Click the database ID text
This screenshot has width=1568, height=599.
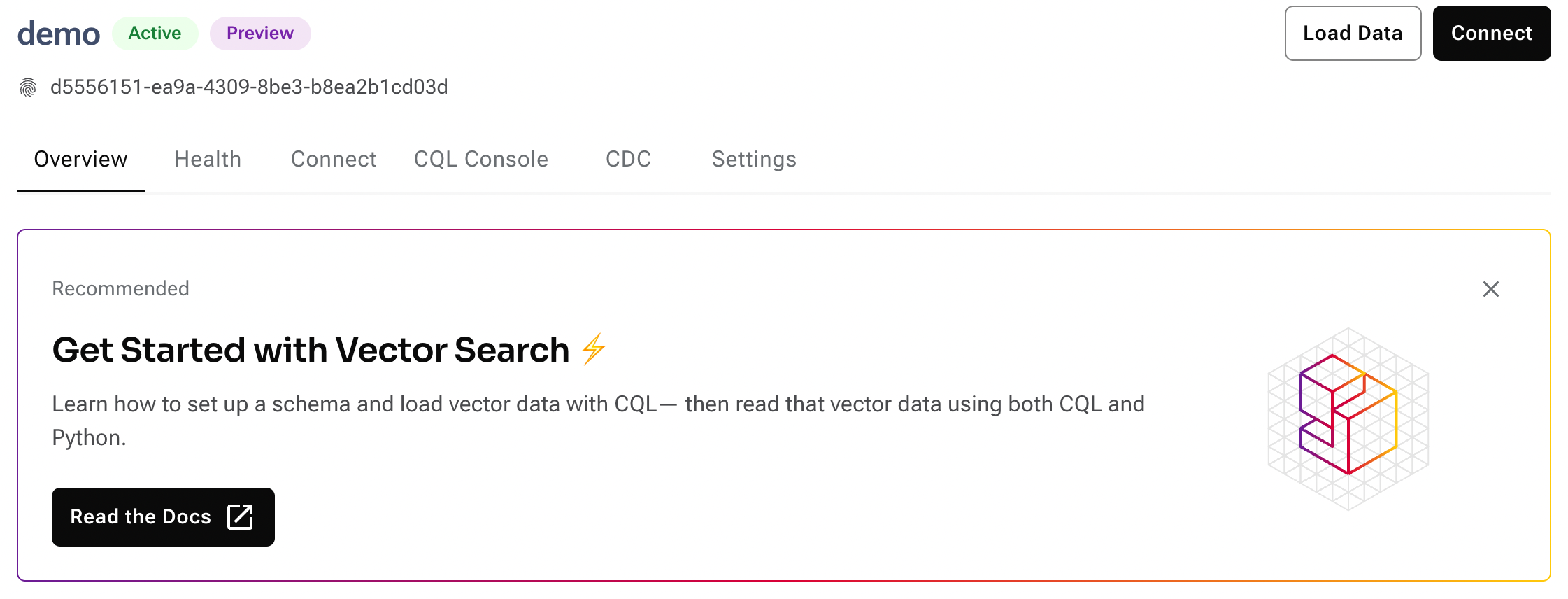tap(249, 87)
